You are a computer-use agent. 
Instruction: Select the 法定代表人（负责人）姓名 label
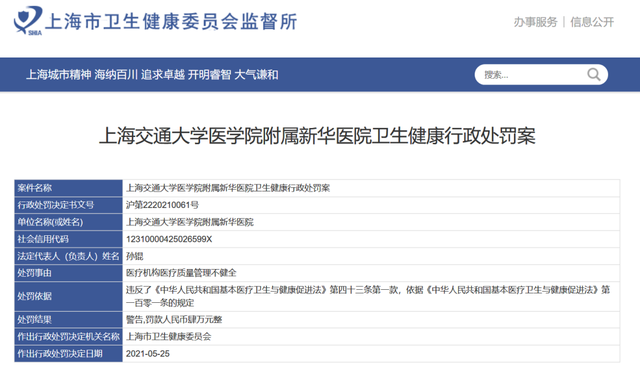(x=68, y=256)
